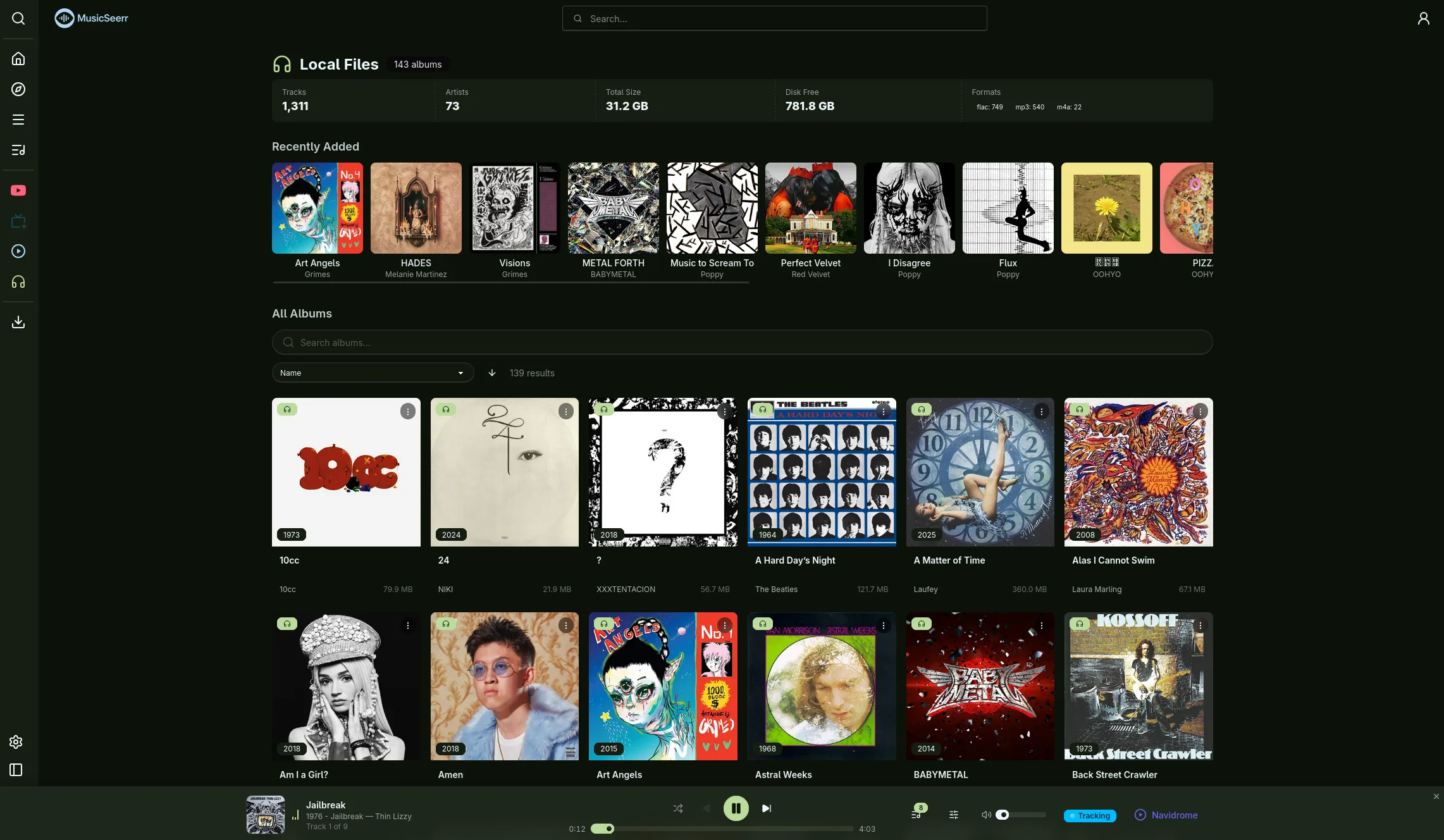Mute the volume with the speaker icon
1444x840 pixels.
point(986,815)
